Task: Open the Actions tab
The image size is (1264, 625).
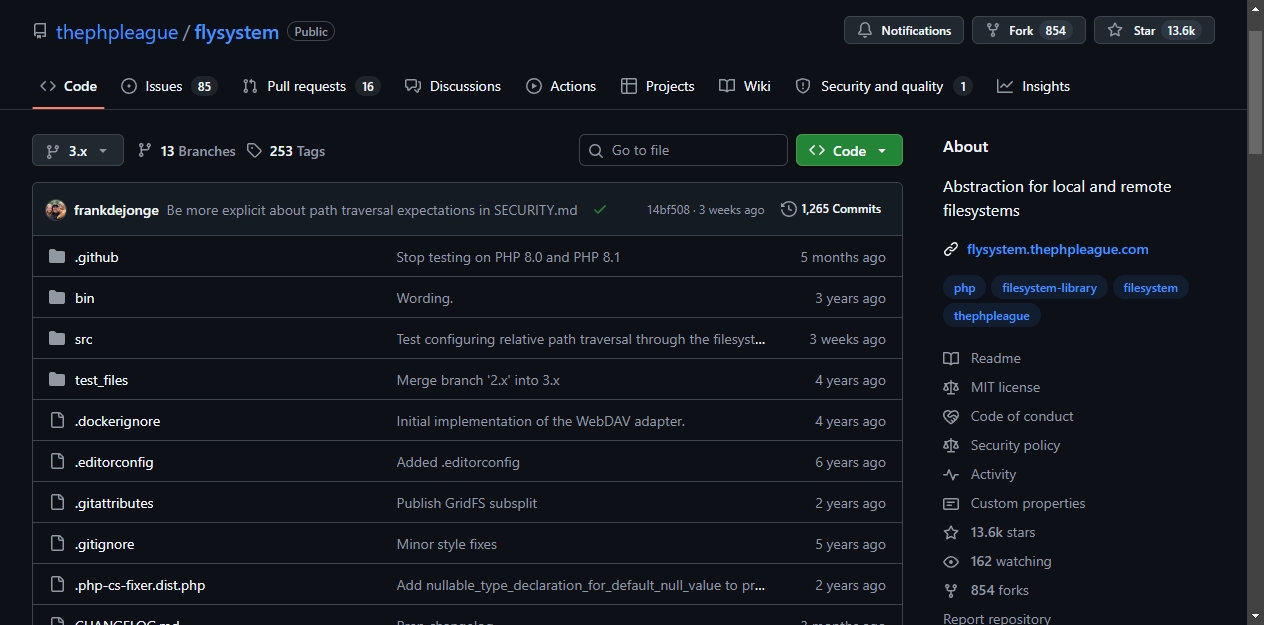Action: (x=561, y=86)
